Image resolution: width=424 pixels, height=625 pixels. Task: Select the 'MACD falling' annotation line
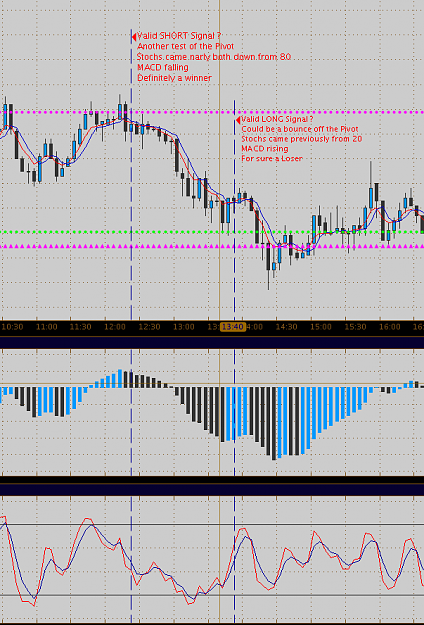[163, 67]
